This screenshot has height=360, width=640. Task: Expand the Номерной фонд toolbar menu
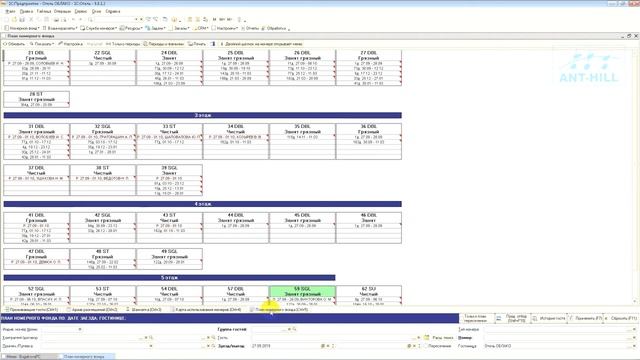(22, 28)
